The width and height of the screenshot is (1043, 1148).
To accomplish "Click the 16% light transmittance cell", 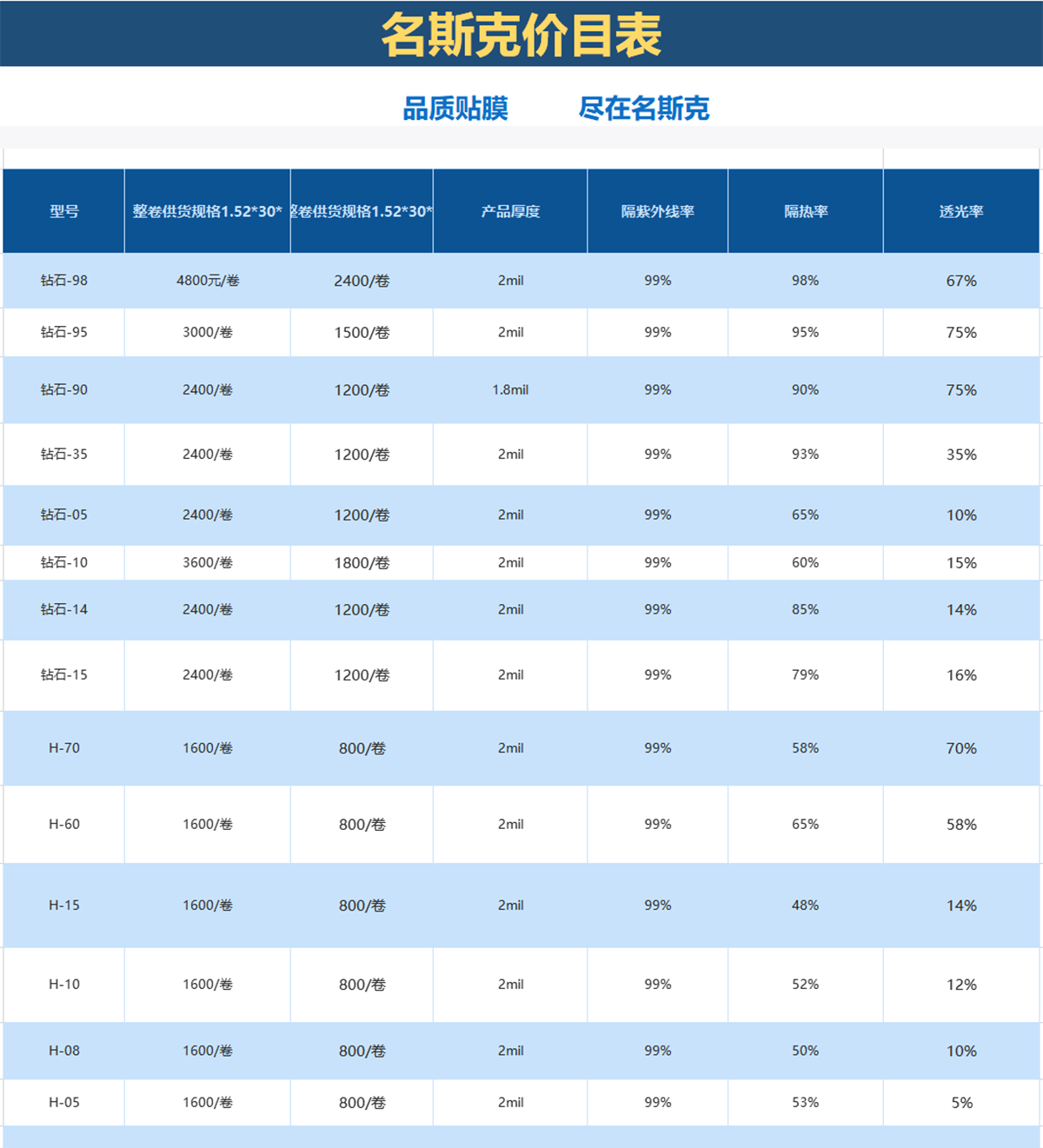I will tap(961, 675).
